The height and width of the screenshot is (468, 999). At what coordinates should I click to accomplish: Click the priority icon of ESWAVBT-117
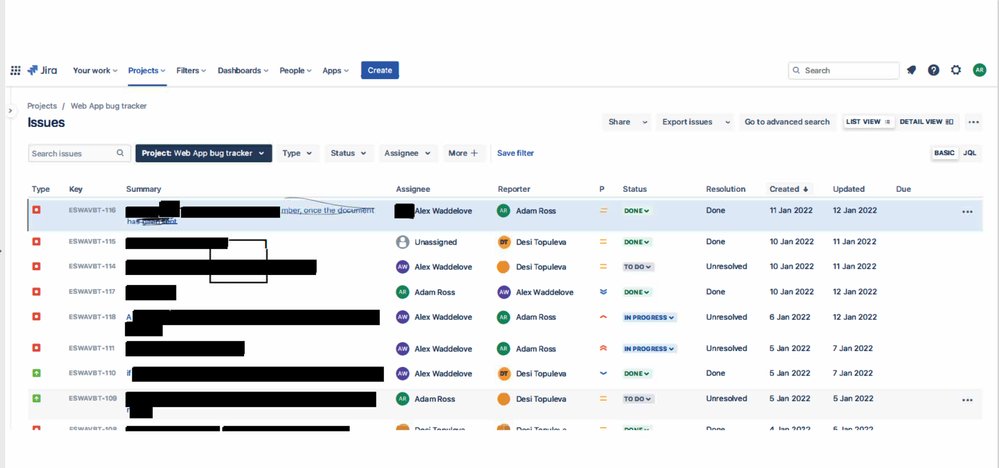(603, 292)
